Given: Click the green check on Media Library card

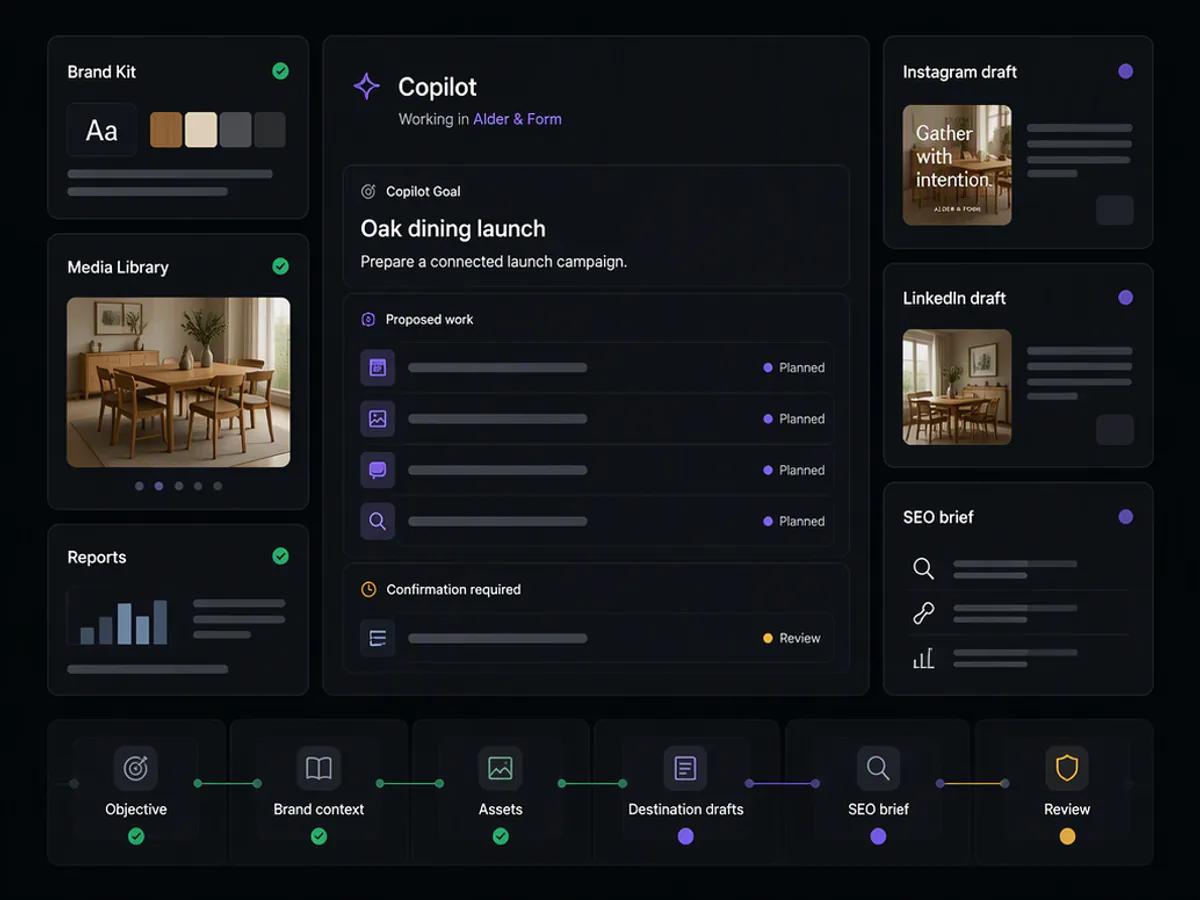Looking at the screenshot, I should (x=281, y=266).
